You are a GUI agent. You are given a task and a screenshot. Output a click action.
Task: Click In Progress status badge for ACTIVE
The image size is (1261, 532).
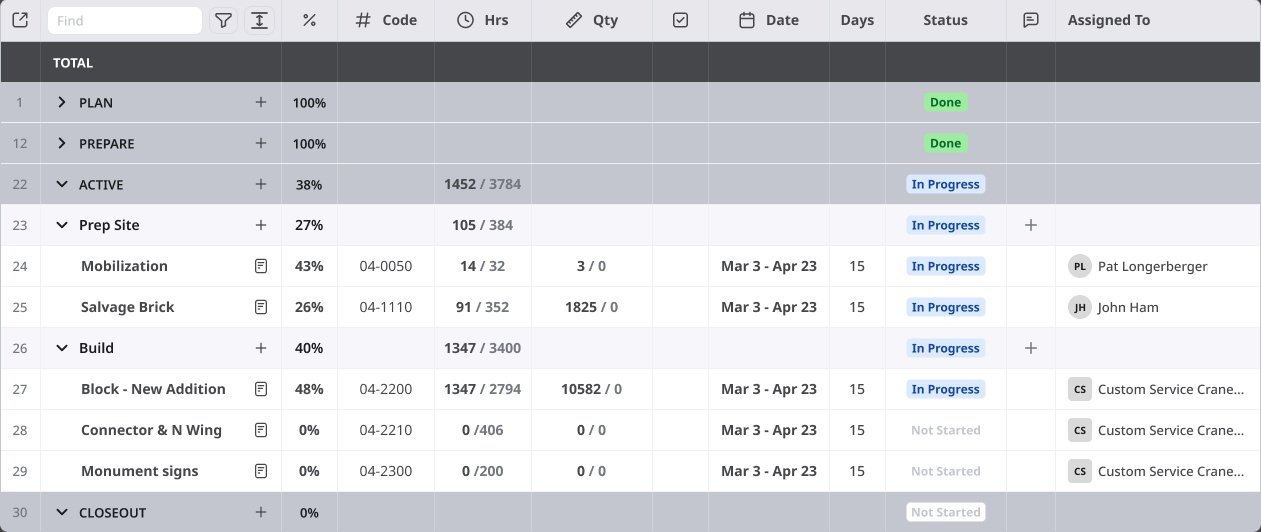pyautogui.click(x=945, y=184)
